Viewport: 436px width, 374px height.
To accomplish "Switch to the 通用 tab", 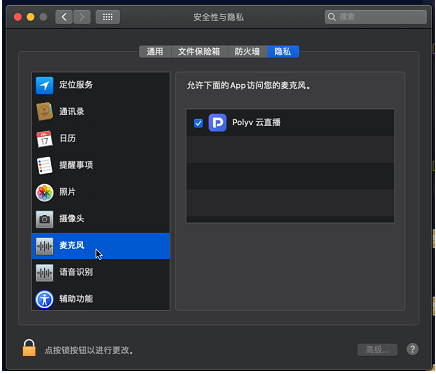I will 155,52.
